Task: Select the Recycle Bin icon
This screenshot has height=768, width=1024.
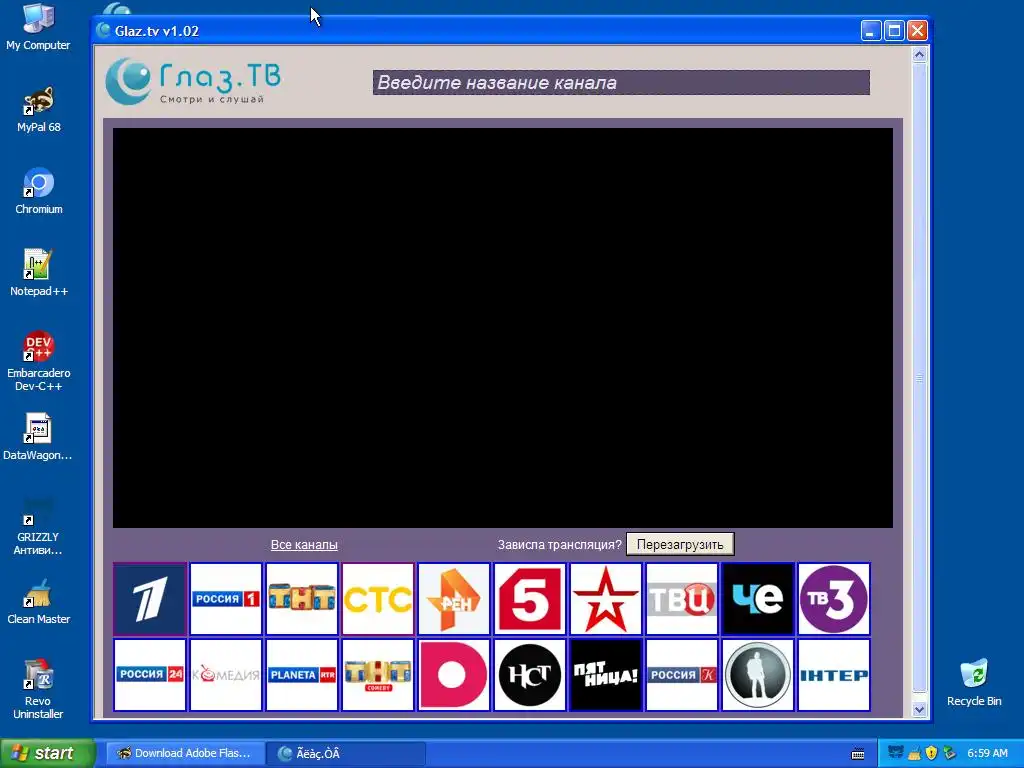Action: (x=974, y=683)
